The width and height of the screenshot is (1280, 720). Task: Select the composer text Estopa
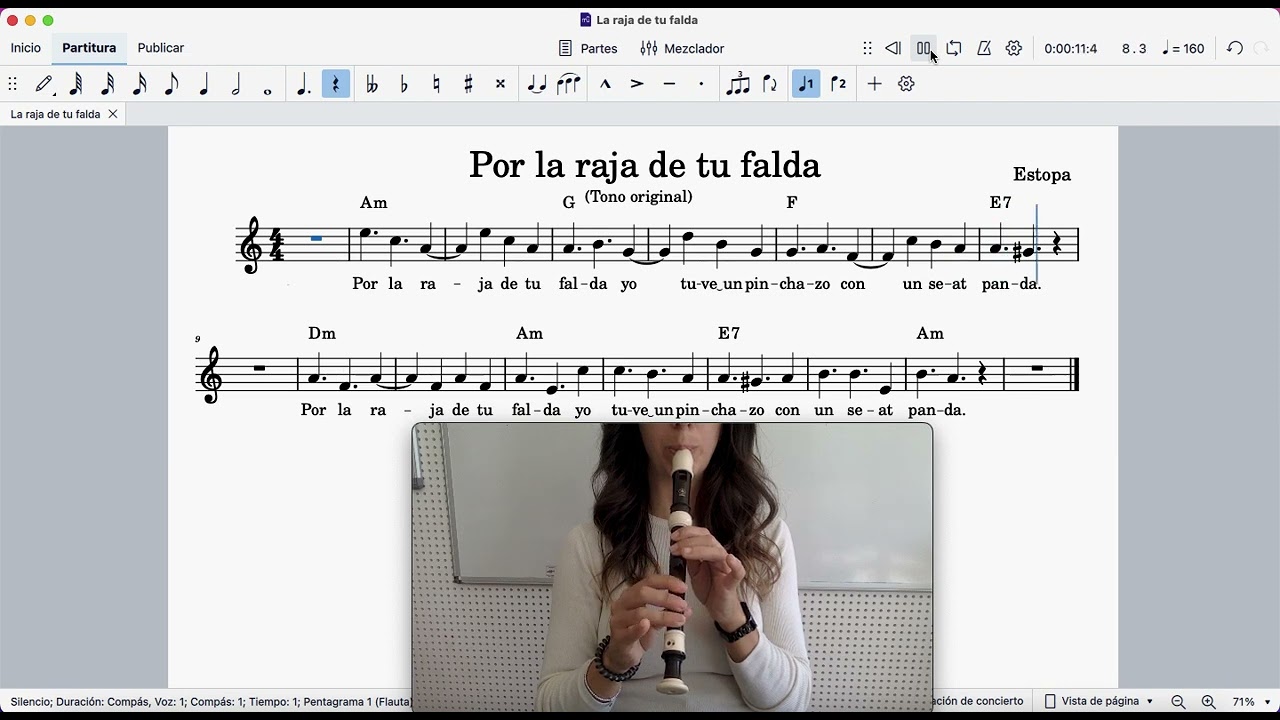coord(1041,175)
